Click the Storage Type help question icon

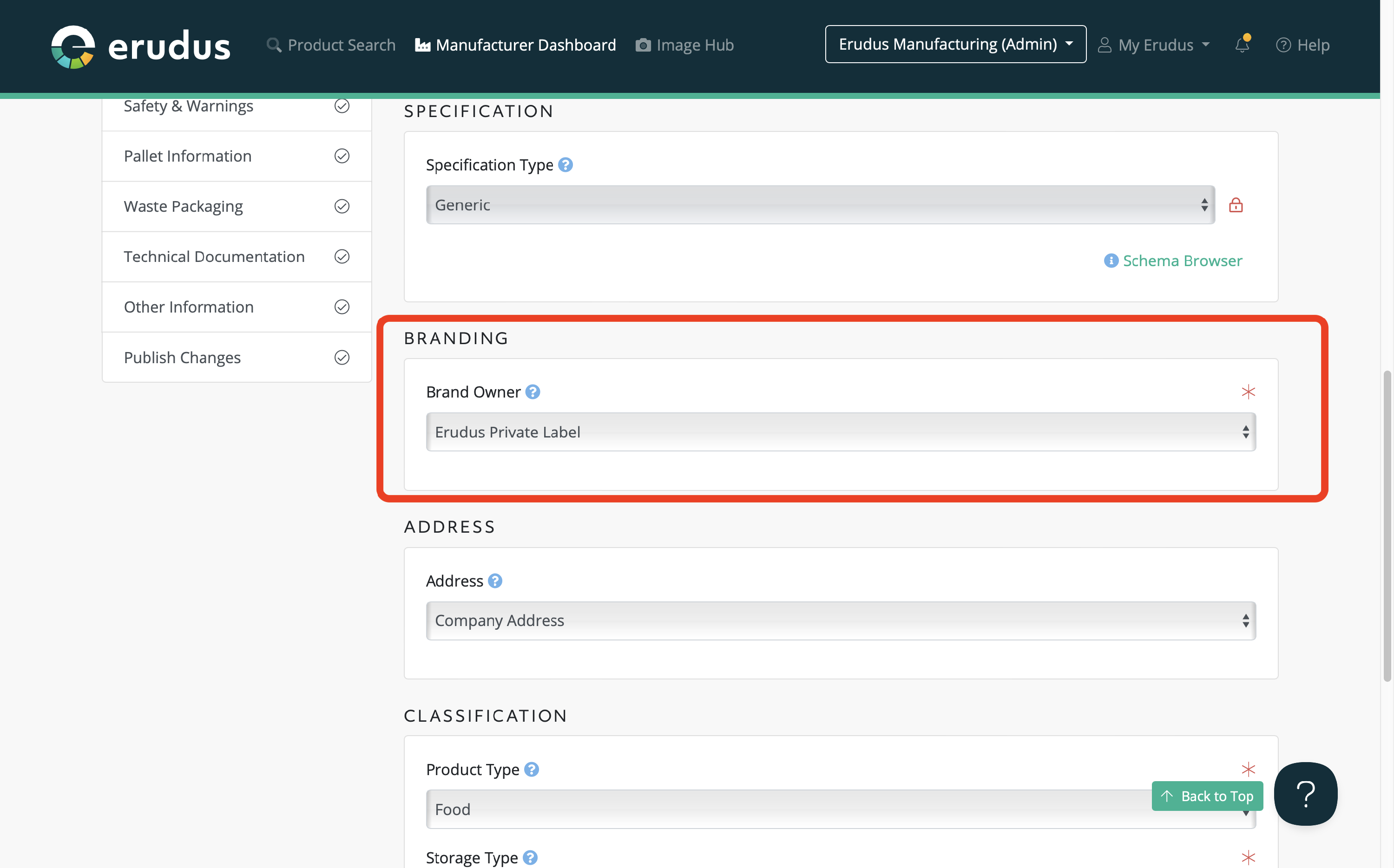[530, 857]
